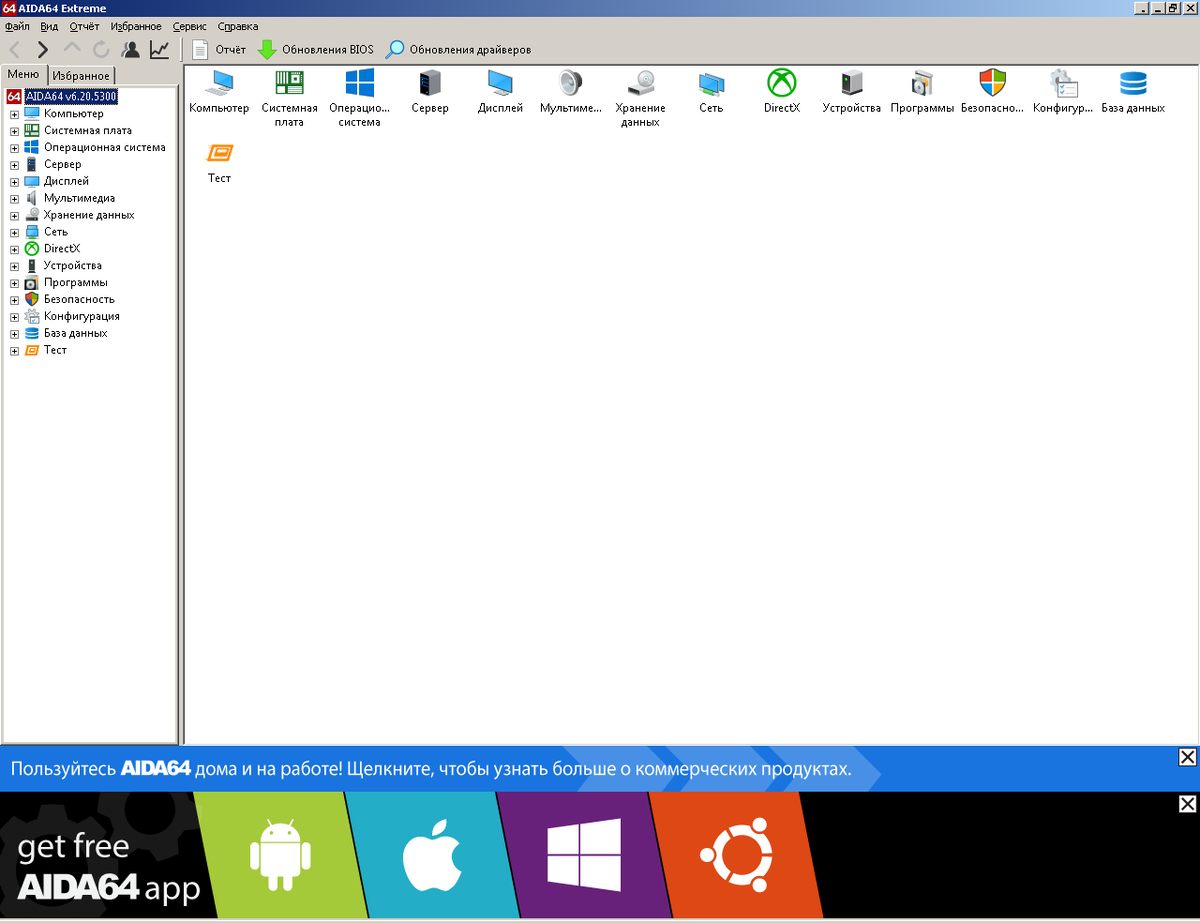Click the Apple logo in the banner
This screenshot has height=923, width=1200.
tap(431, 856)
